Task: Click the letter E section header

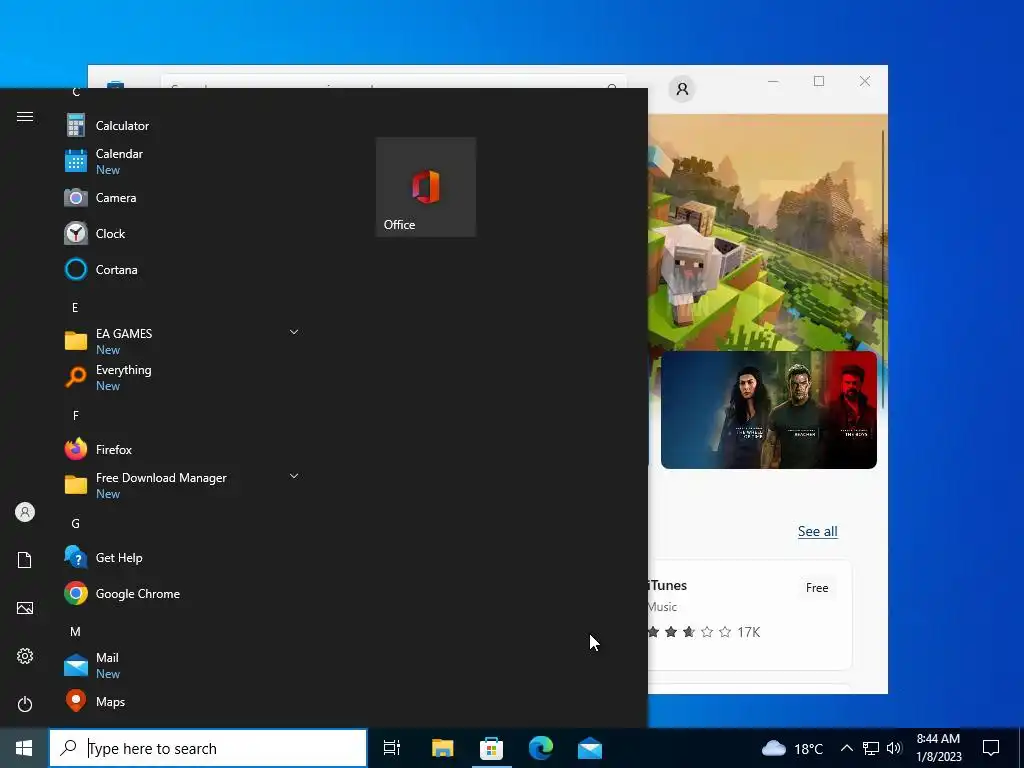Action: pyautogui.click(x=75, y=308)
